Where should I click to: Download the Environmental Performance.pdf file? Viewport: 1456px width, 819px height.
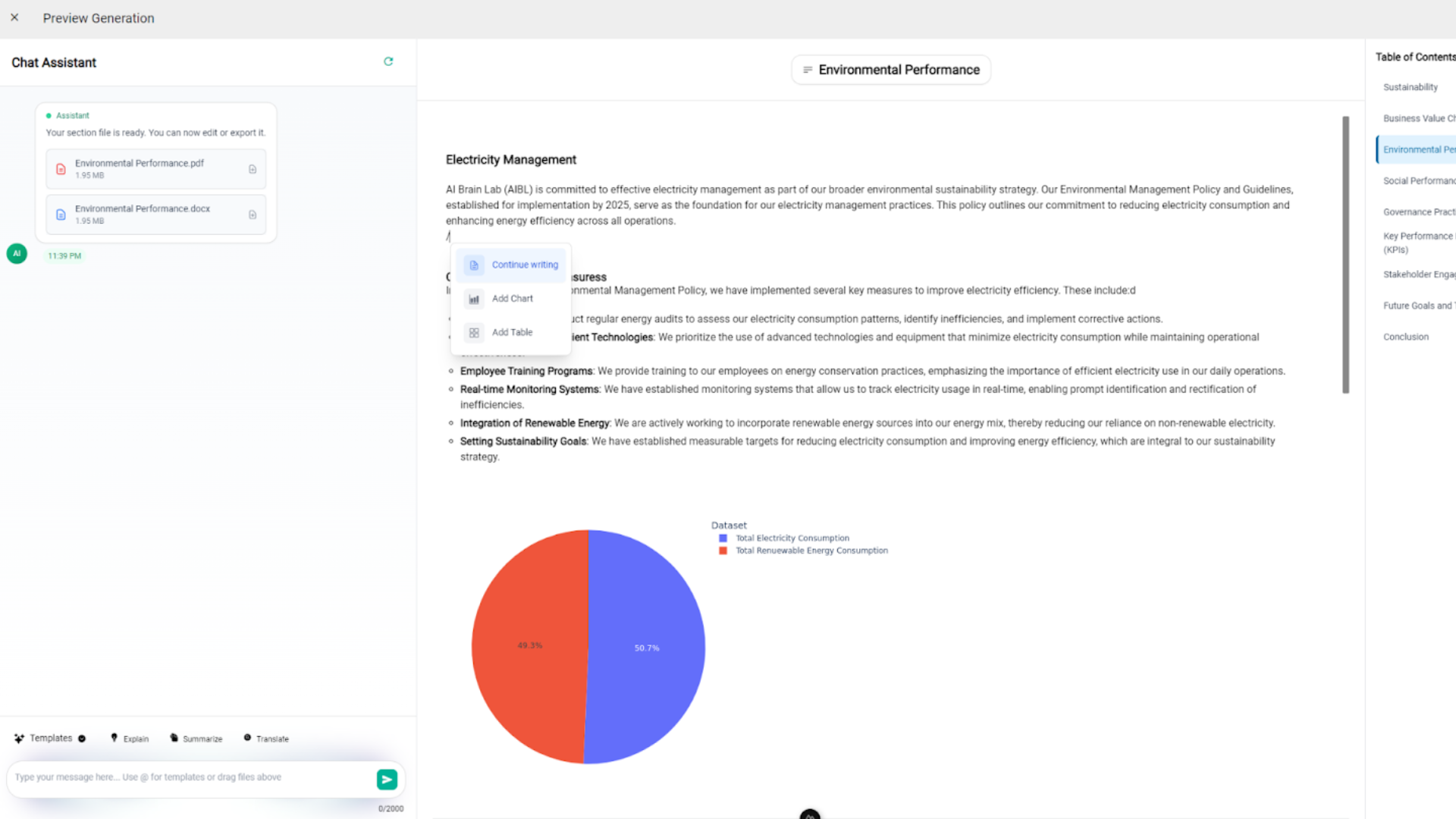(253, 169)
